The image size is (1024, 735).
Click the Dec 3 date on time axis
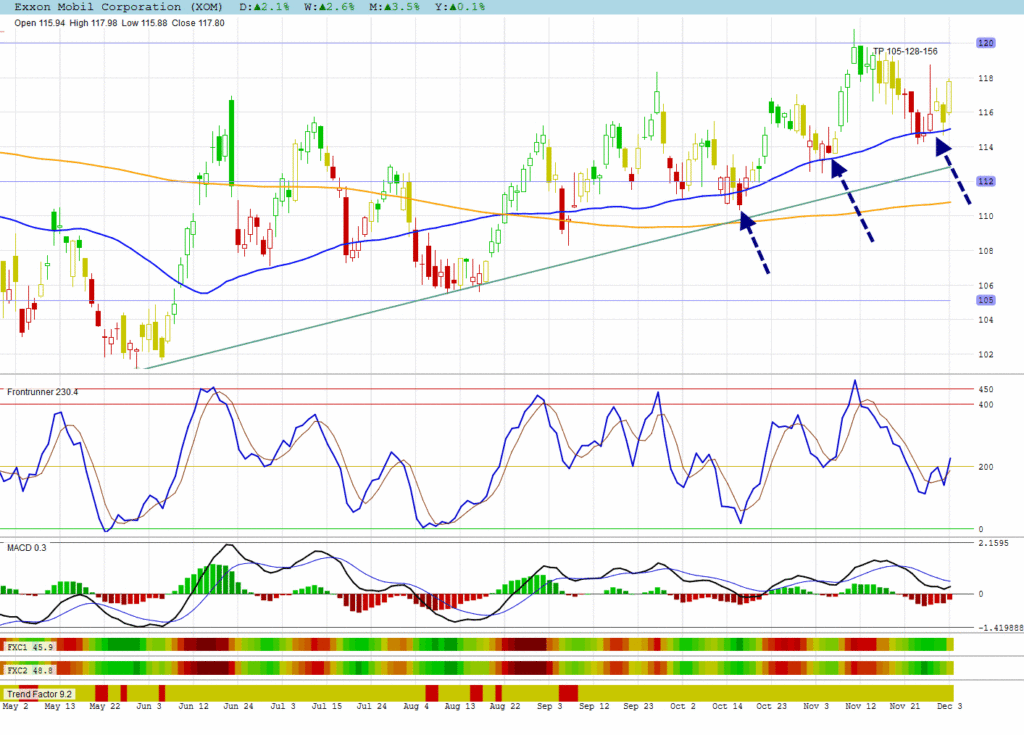(x=947, y=706)
